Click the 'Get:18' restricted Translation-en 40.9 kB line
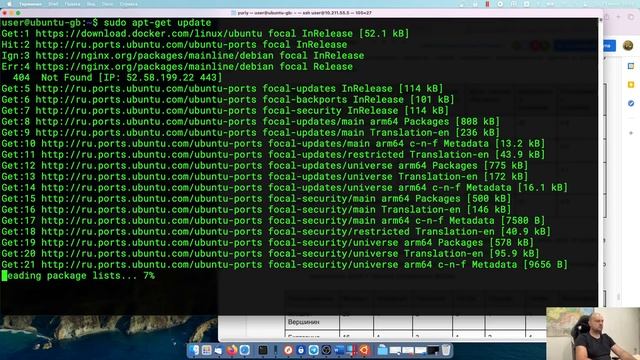 point(276,232)
